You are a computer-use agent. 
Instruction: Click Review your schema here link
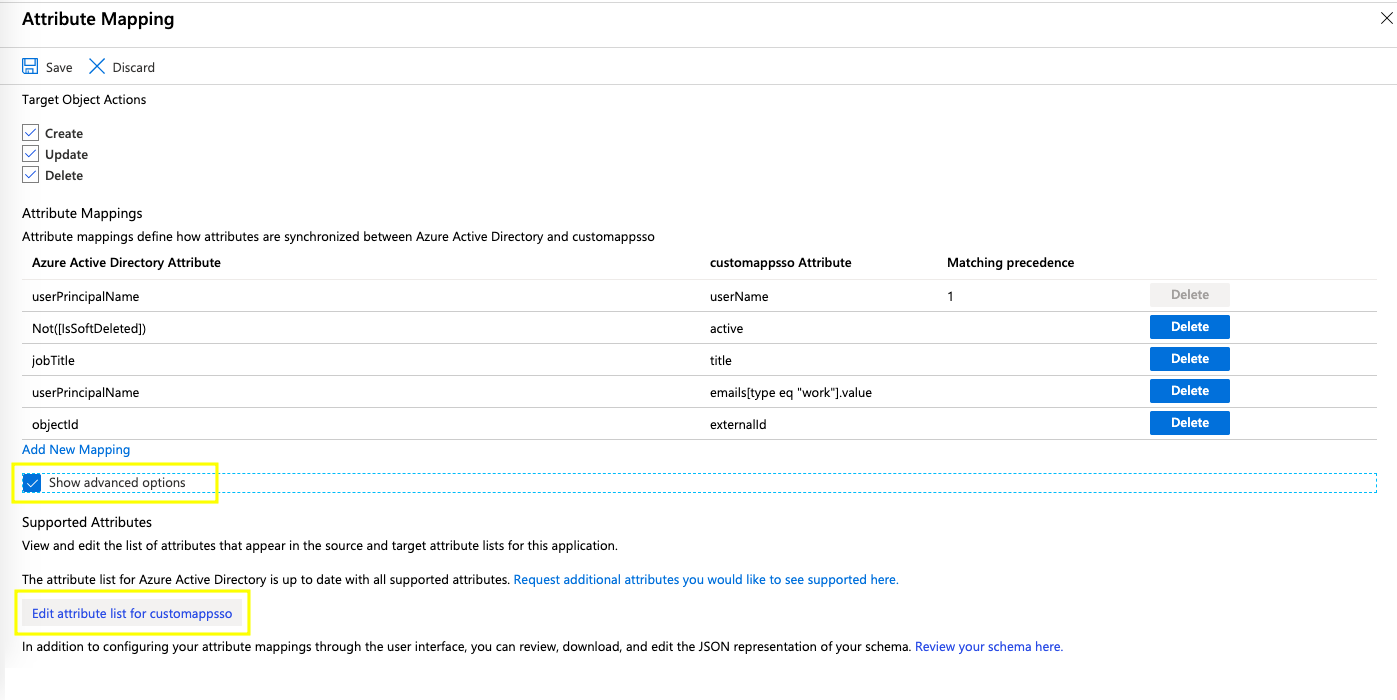pyautogui.click(x=989, y=647)
